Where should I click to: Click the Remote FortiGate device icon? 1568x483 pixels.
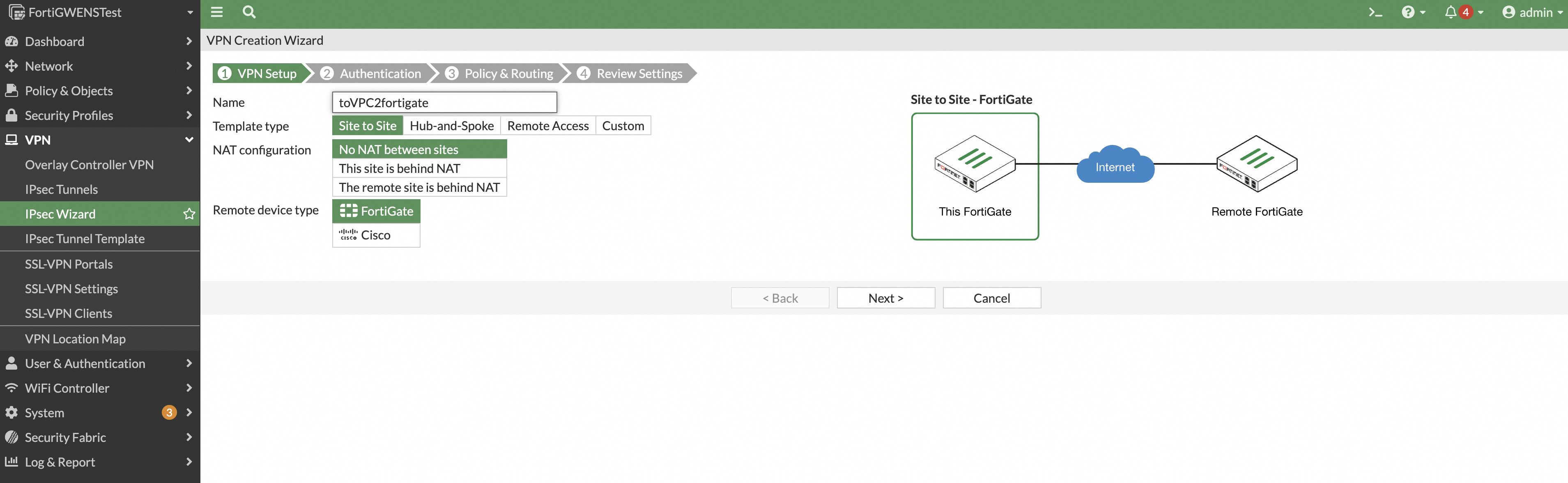[1256, 164]
